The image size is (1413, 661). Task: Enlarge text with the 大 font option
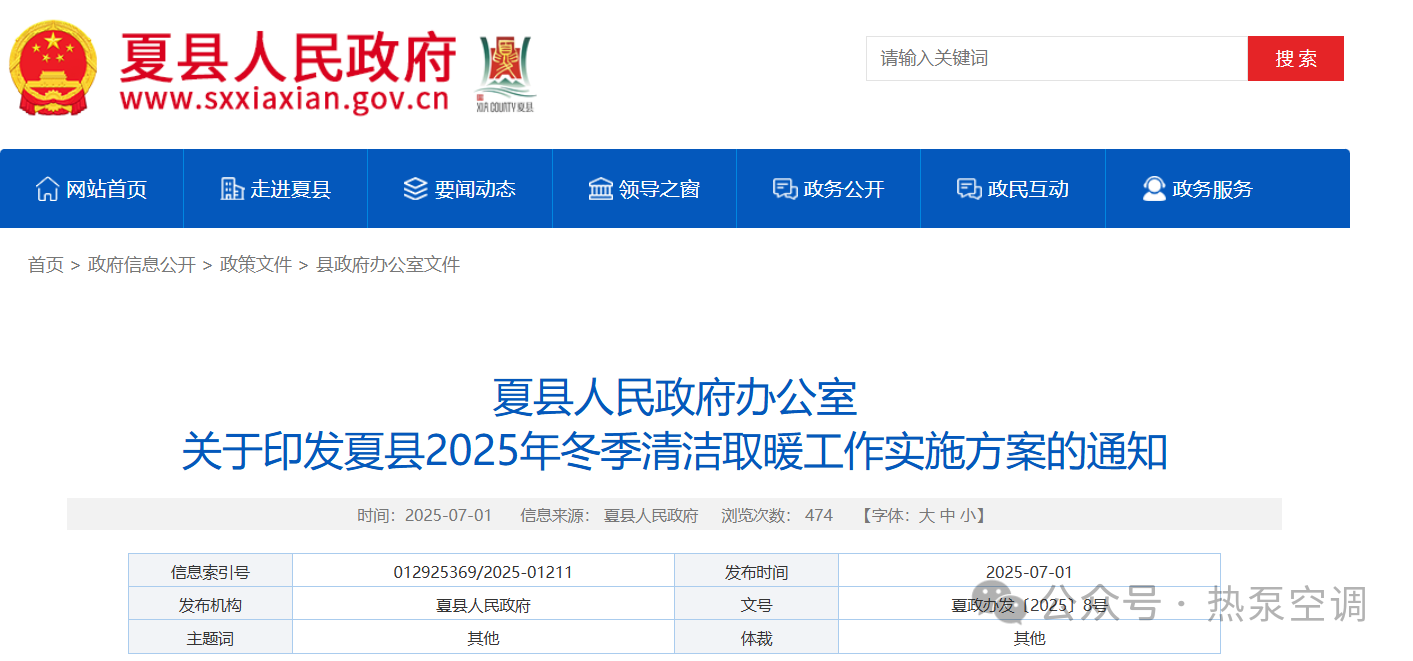click(926, 515)
